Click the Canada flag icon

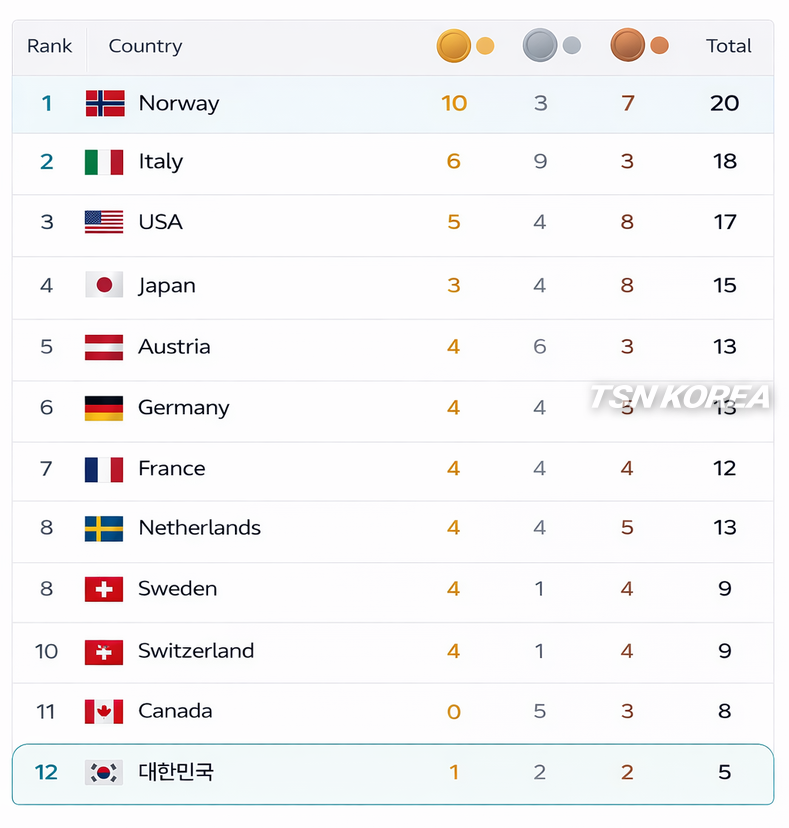pyautogui.click(x=104, y=711)
